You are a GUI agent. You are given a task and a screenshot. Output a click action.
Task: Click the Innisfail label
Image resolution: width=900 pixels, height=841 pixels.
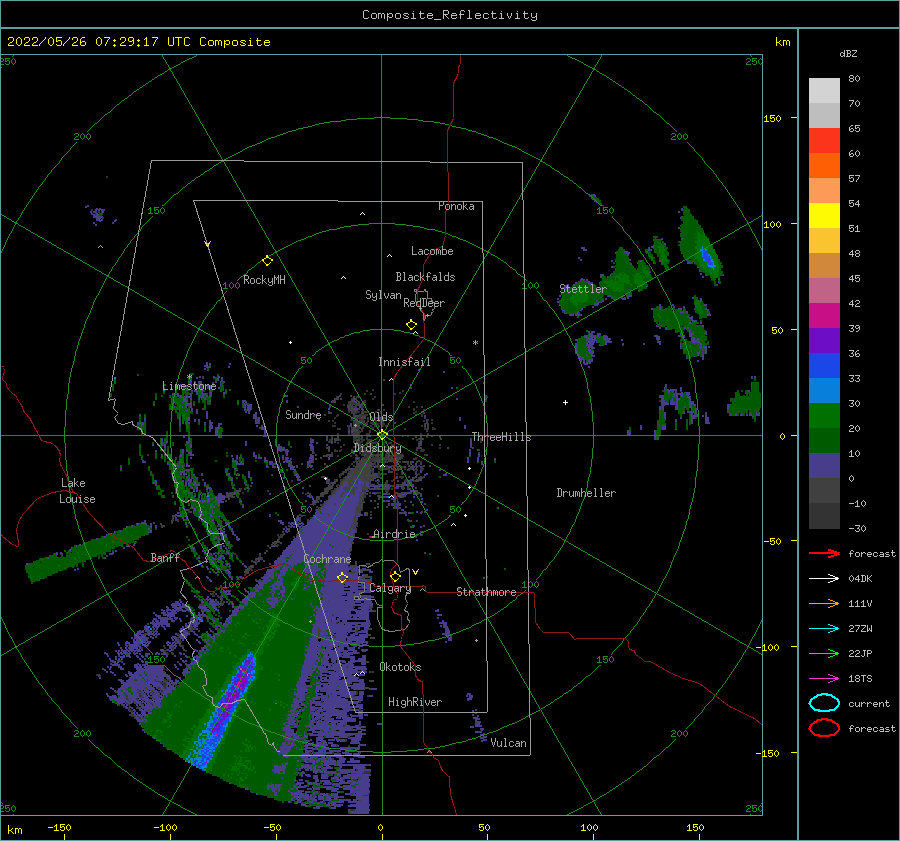click(x=404, y=362)
